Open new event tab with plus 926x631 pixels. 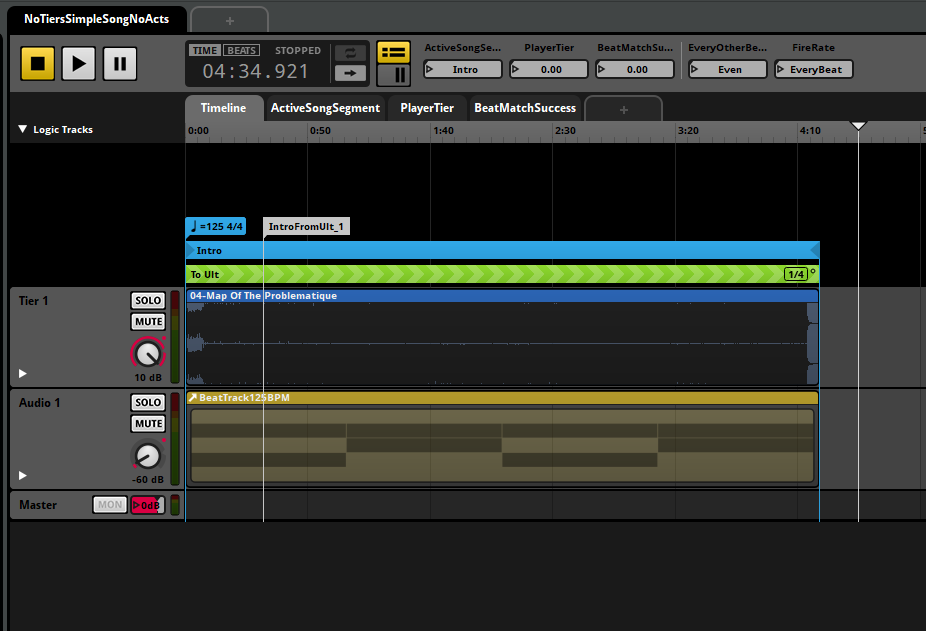click(x=230, y=21)
